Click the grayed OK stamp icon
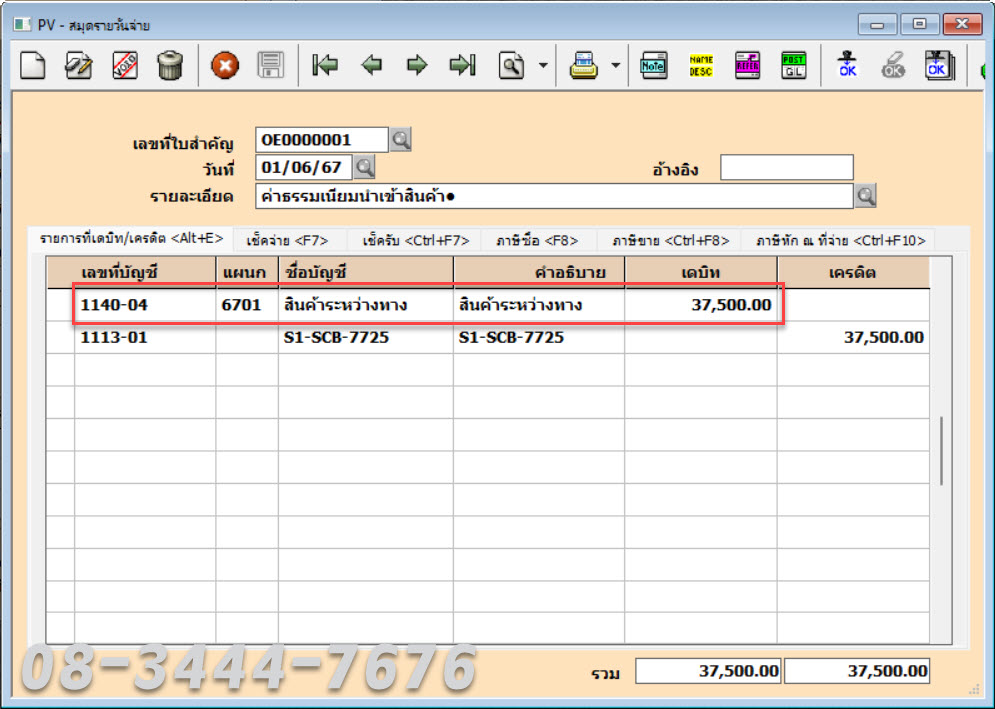Viewport: 995px width, 709px height. (x=893, y=65)
